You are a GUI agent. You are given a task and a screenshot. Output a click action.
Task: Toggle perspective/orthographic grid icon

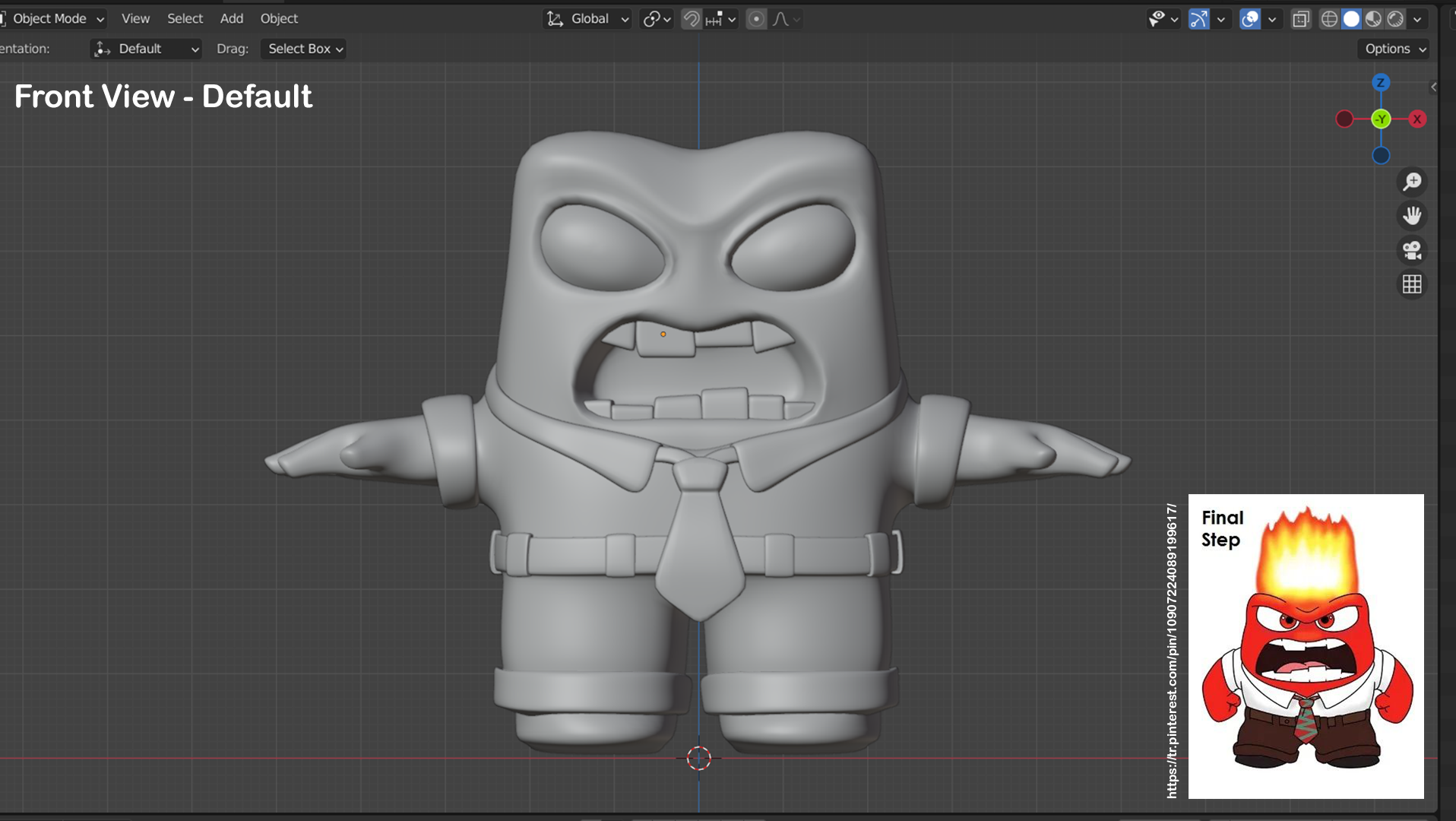tap(1412, 284)
